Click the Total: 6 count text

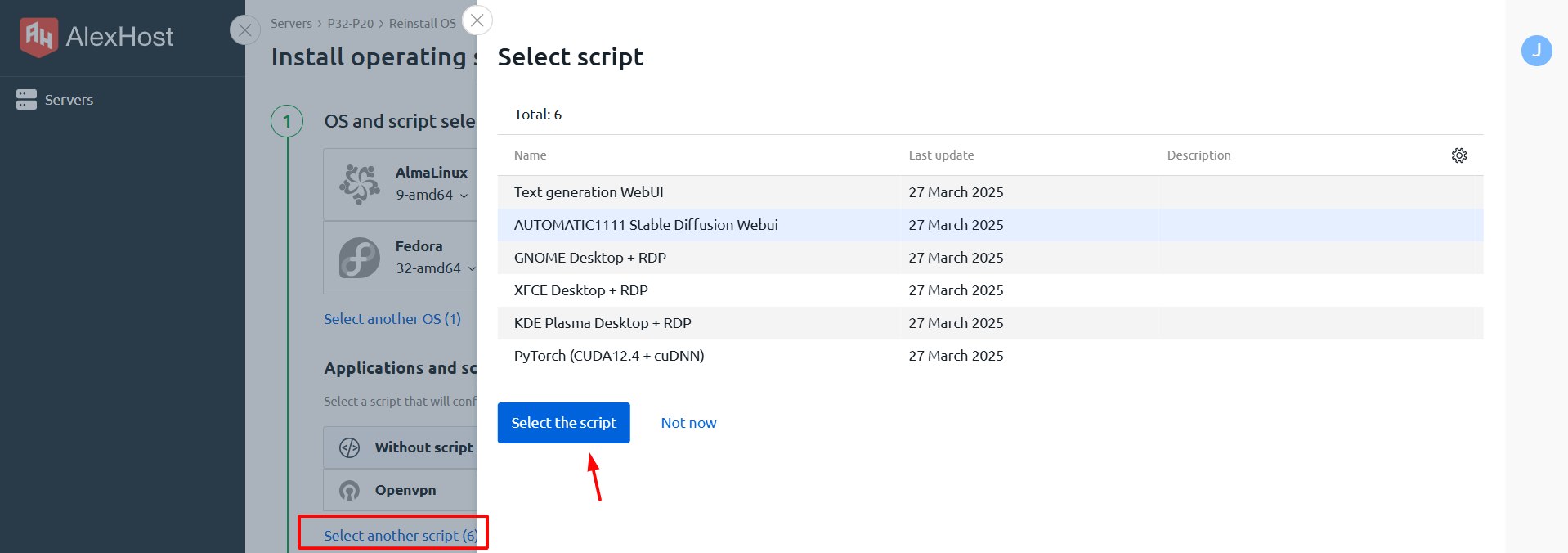[538, 115]
